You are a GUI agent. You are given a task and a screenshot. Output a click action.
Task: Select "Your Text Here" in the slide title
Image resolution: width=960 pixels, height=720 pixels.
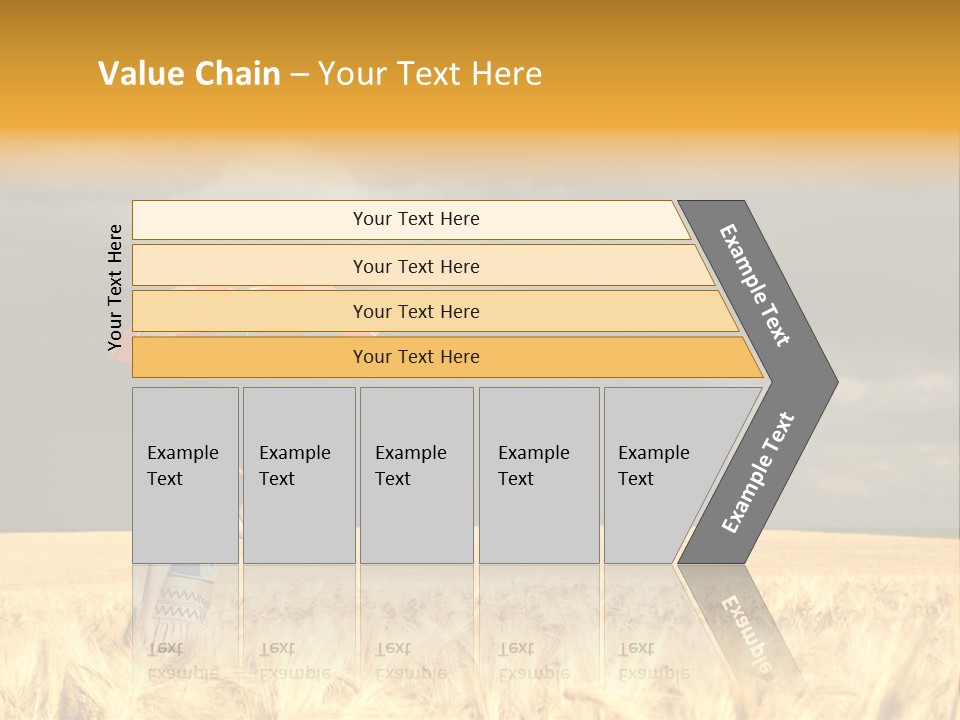430,74
